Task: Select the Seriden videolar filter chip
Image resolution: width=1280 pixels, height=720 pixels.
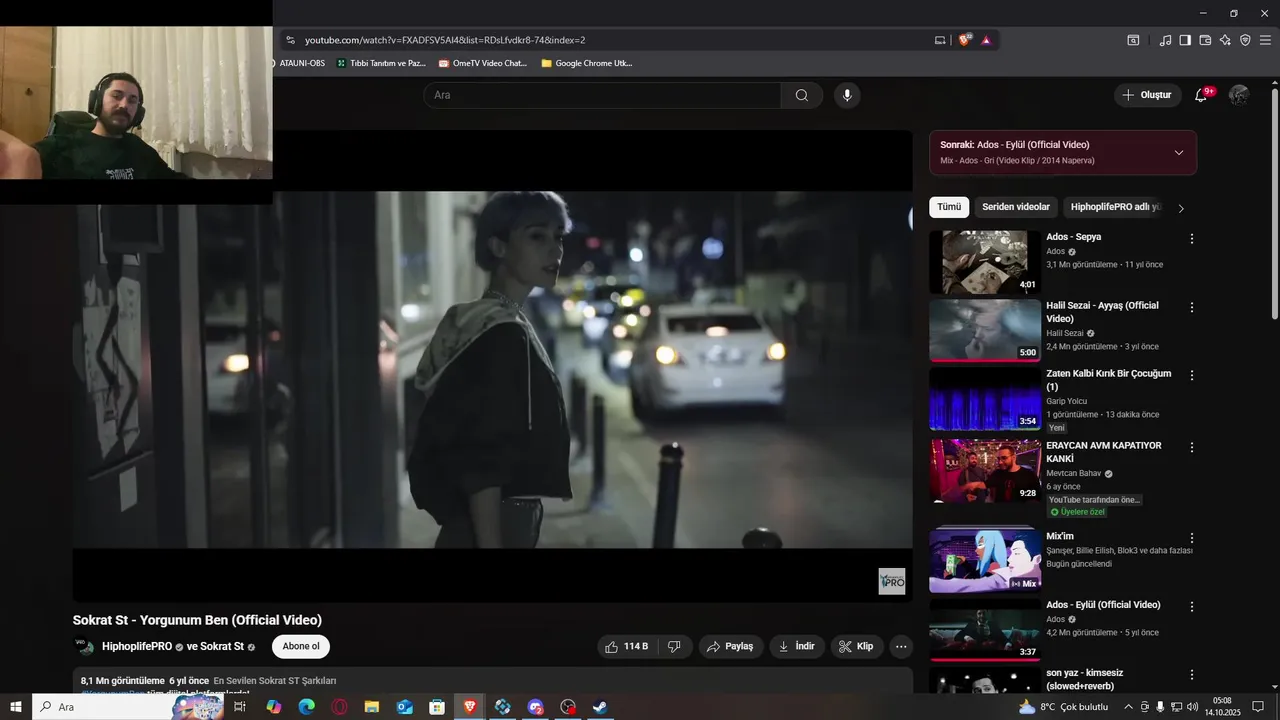Action: pyautogui.click(x=1016, y=207)
